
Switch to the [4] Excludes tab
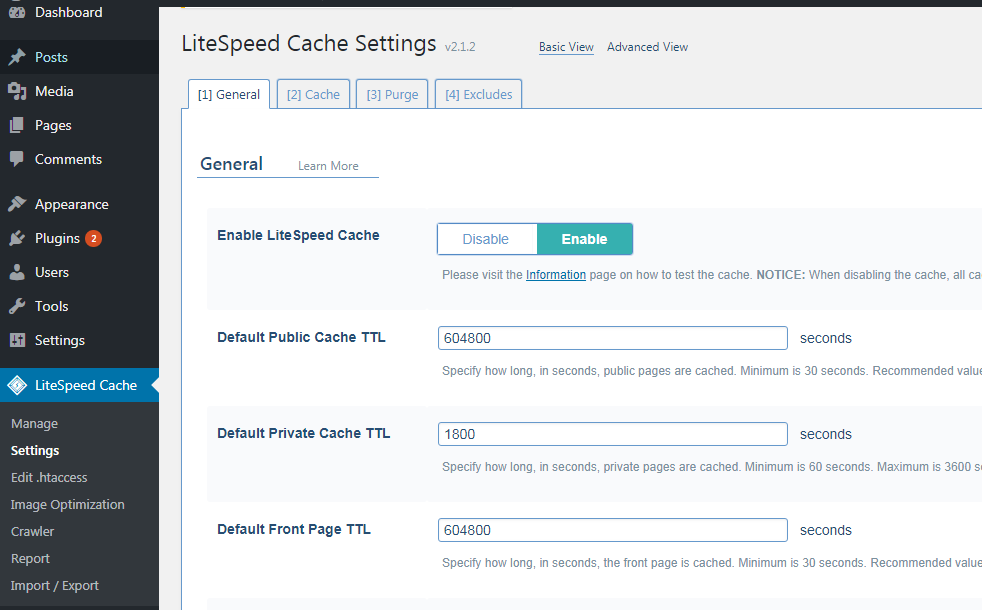click(x=478, y=95)
